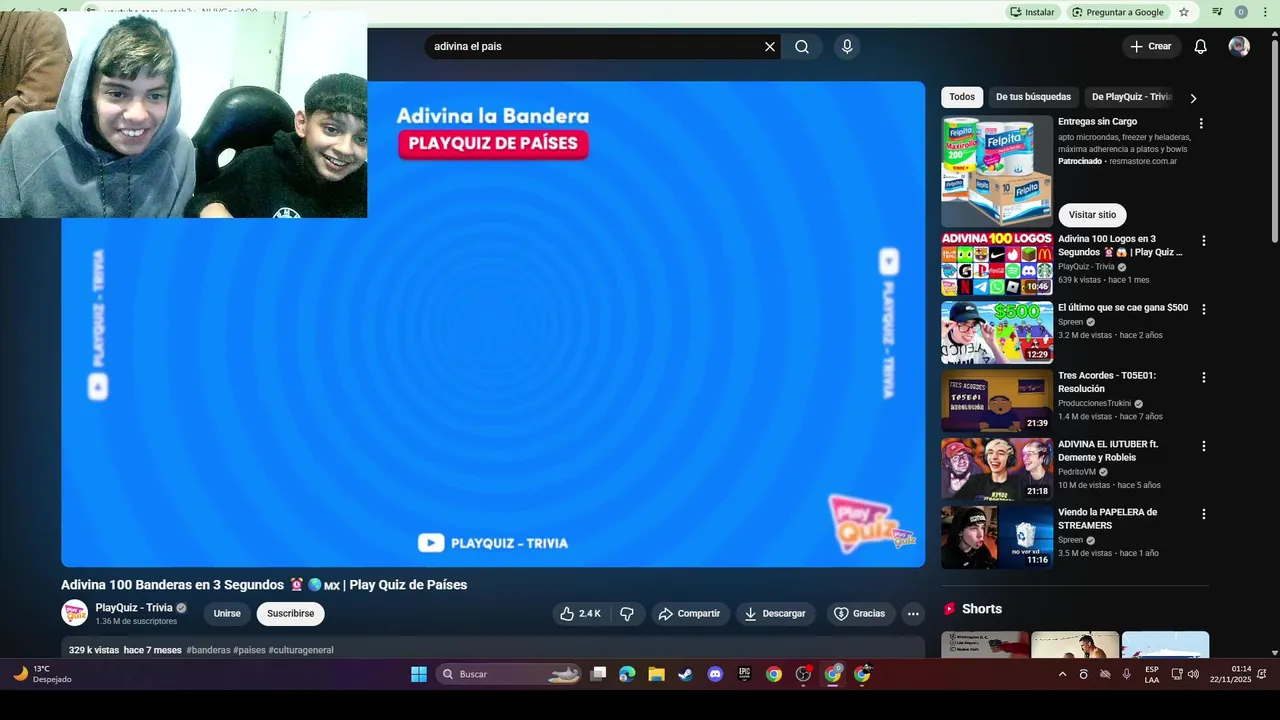1280x720 pixels.
Task: Open options for Entregas sin Cargo ad
Action: pyautogui.click(x=1201, y=123)
